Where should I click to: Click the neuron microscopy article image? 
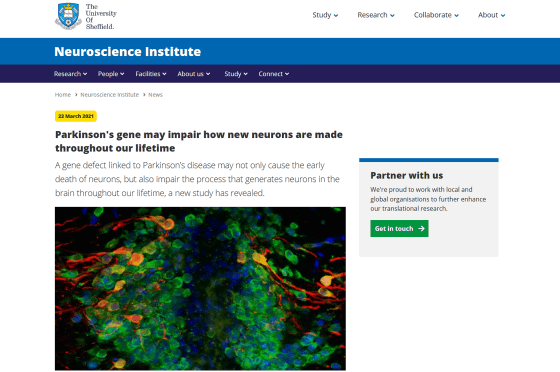[200, 288]
